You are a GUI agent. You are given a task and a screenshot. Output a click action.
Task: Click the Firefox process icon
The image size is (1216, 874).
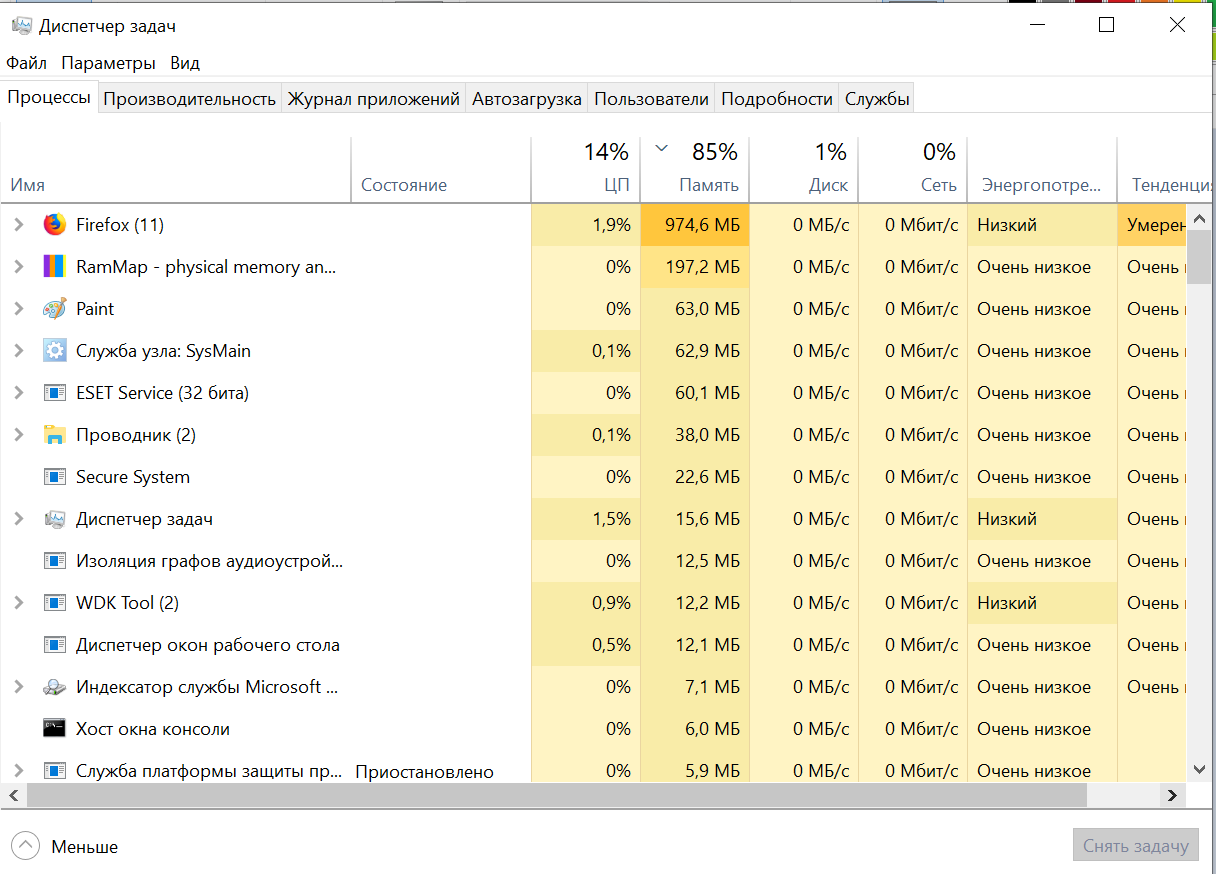(x=55, y=225)
